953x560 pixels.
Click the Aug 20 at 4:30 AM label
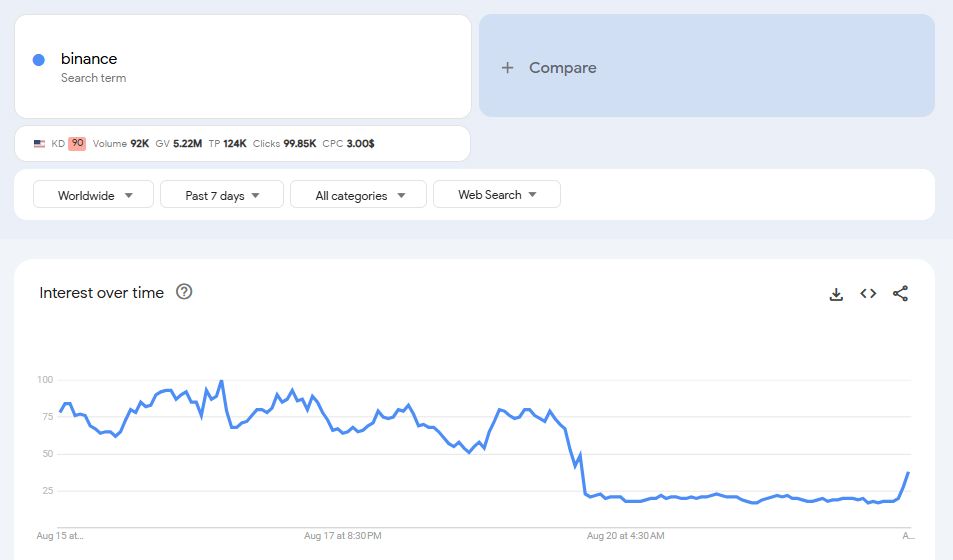(625, 536)
